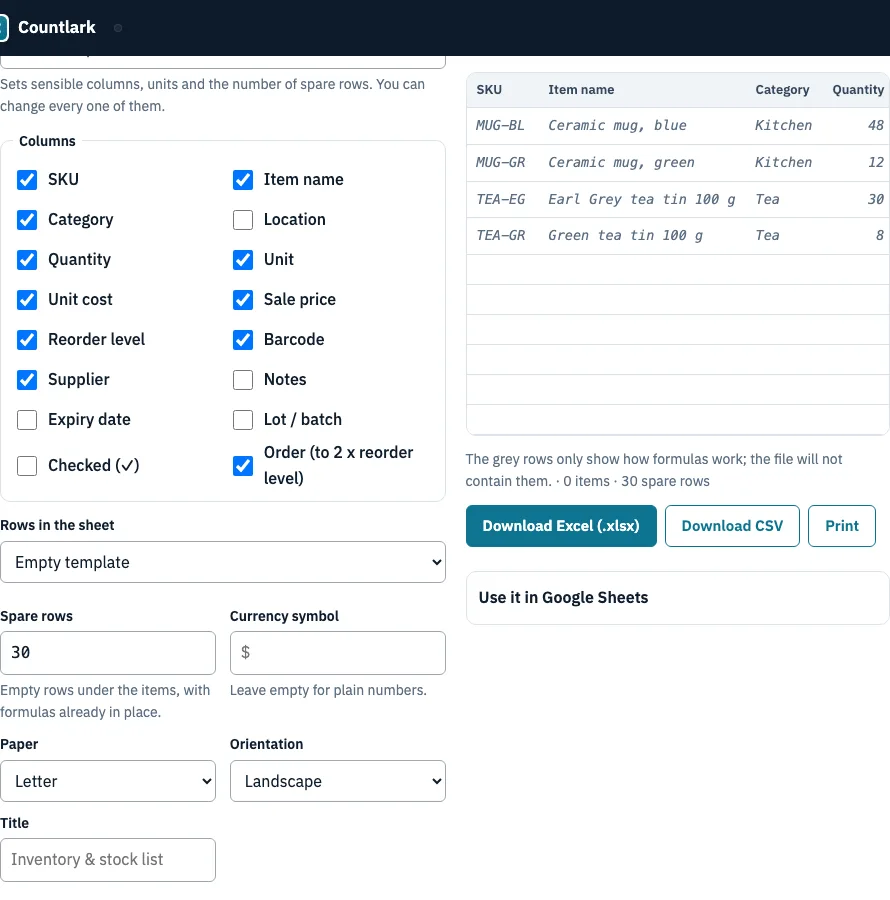Uncheck Order (to 2 x reorder level)

click(x=243, y=465)
